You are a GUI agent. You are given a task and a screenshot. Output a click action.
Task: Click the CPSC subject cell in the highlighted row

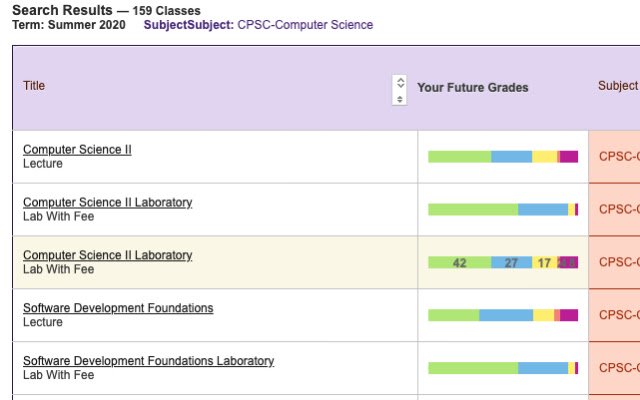(618, 263)
